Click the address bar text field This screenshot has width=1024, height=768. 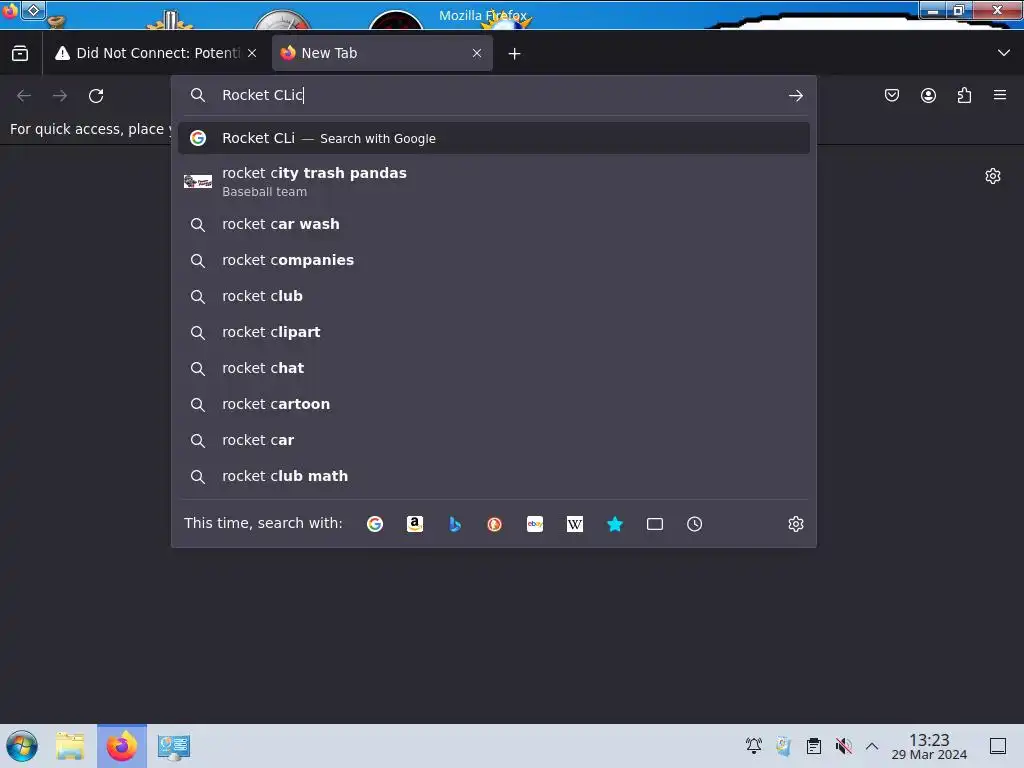point(496,95)
